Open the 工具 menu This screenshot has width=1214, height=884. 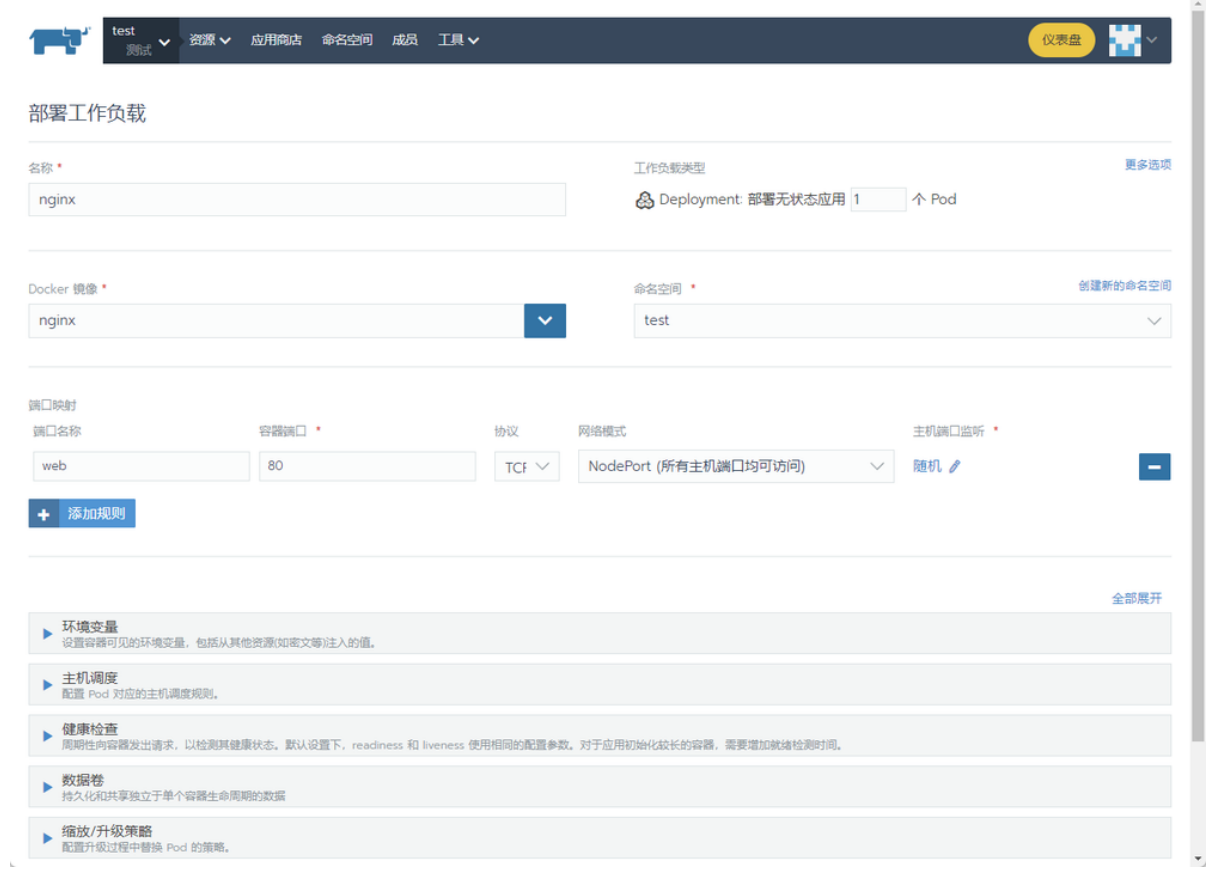click(x=457, y=40)
